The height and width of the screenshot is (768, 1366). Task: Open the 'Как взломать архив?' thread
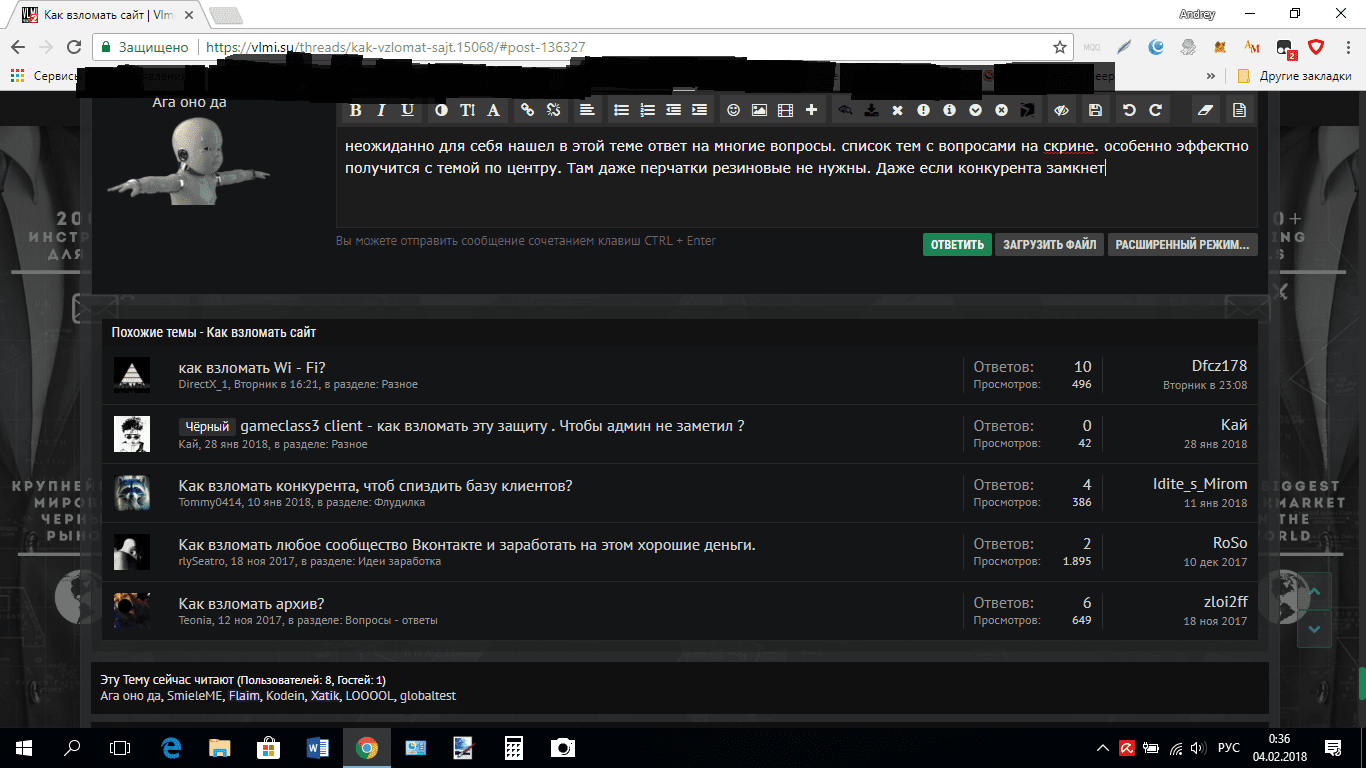(251, 603)
